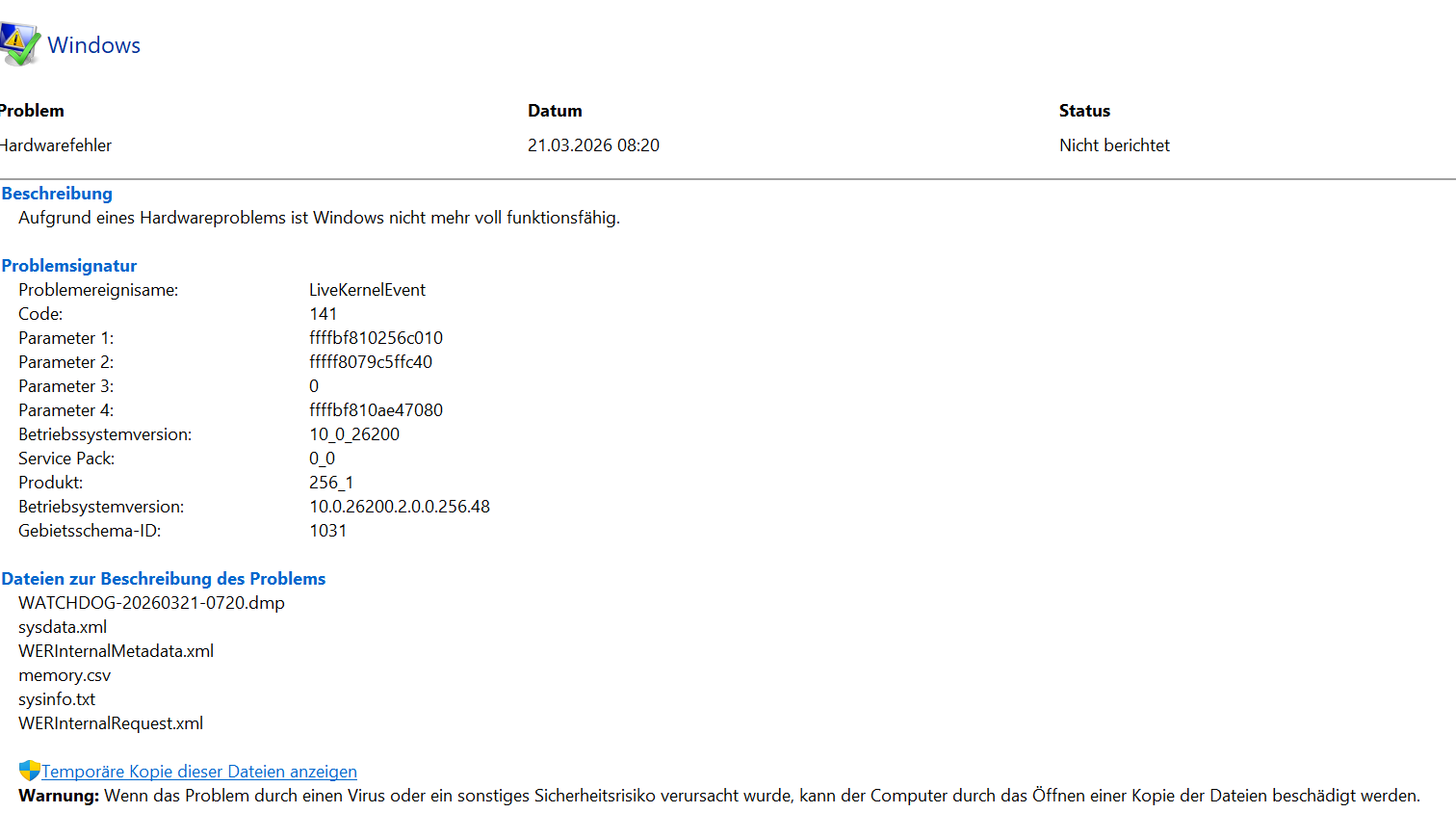The image size is (1456, 839).
Task: Select the file 'sysinfo.txt'
Action: coord(57,699)
